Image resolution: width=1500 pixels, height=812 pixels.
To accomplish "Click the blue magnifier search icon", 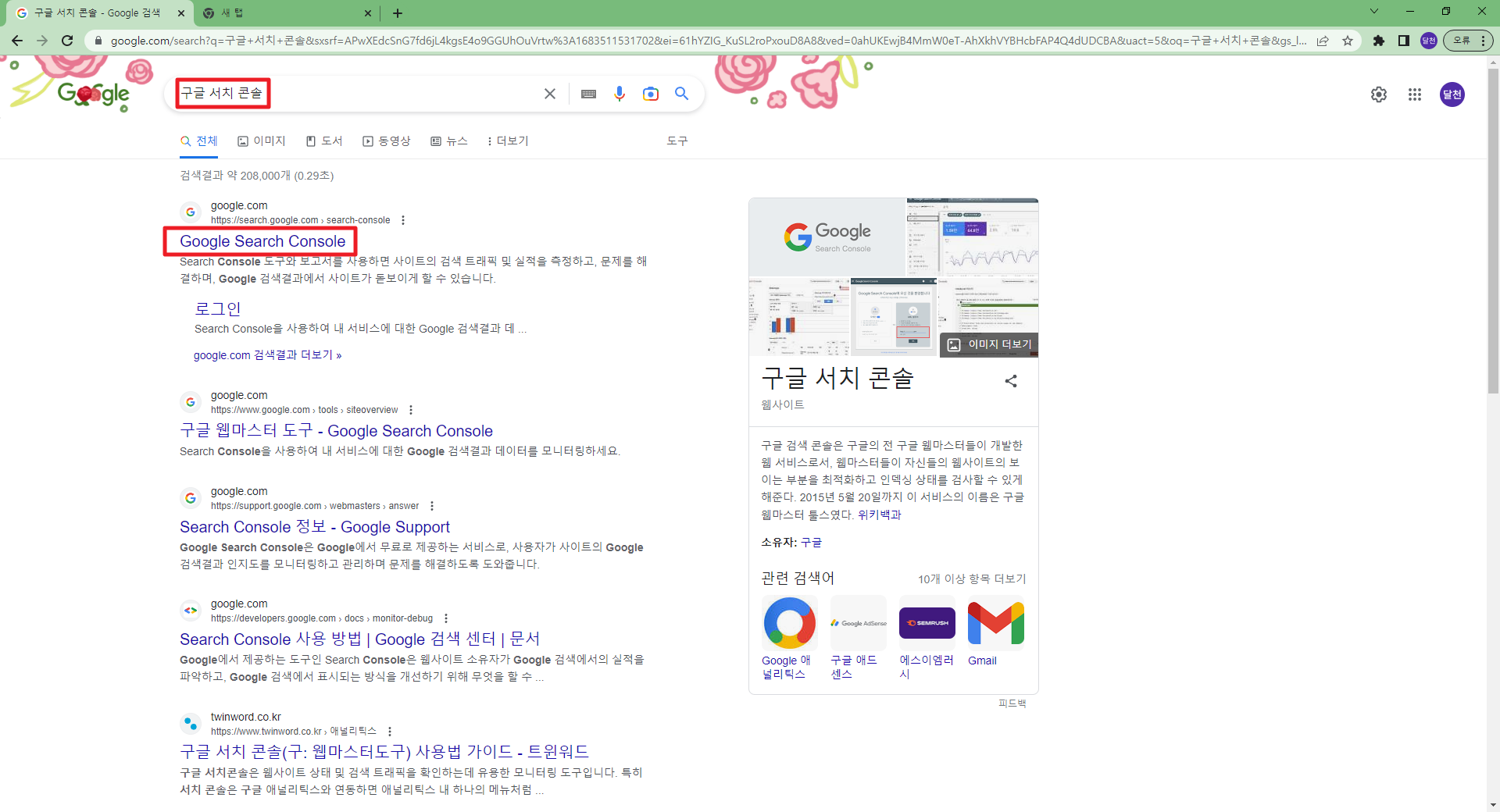I will pos(681,94).
